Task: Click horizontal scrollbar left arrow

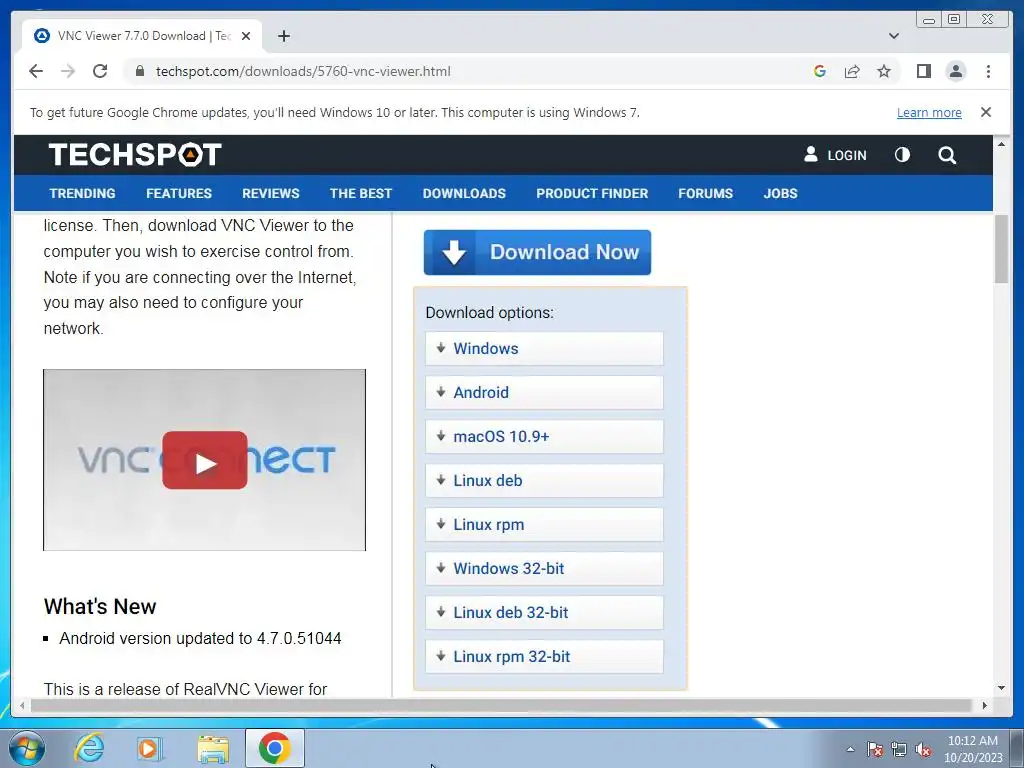Action: pos(22,705)
